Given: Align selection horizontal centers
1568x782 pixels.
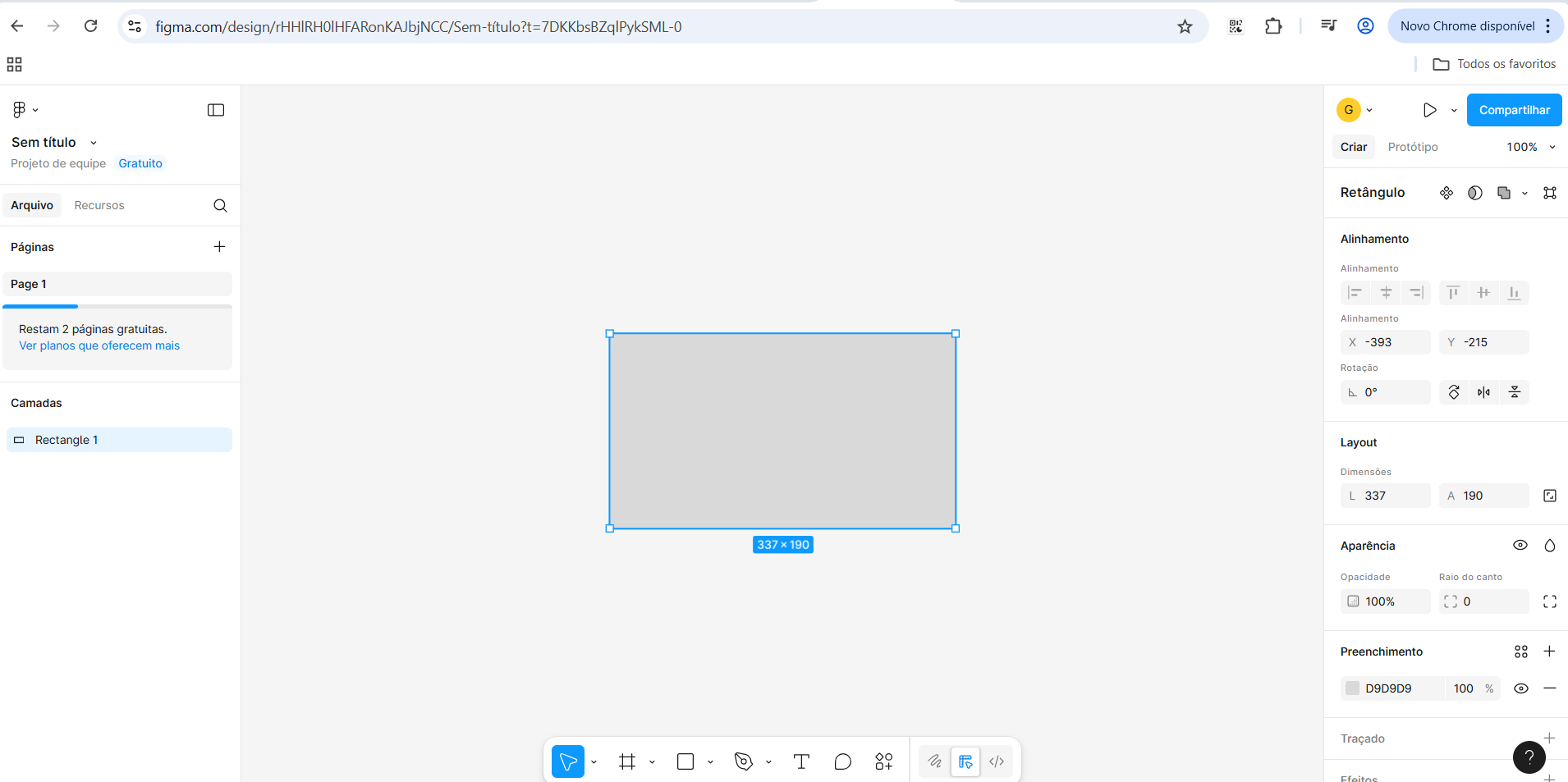Looking at the screenshot, I should 1386,293.
